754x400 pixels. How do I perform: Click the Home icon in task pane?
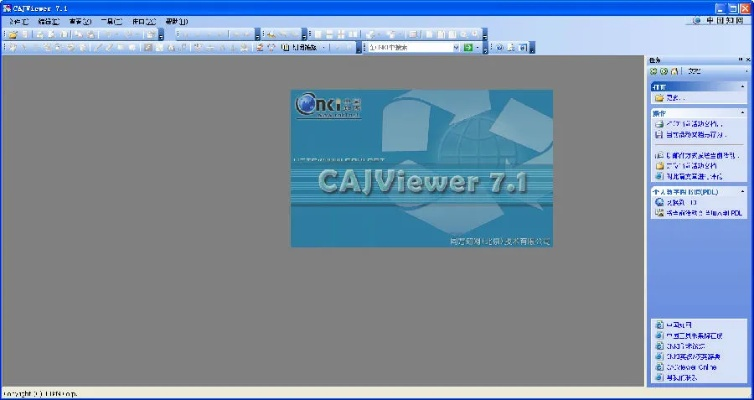tap(675, 71)
